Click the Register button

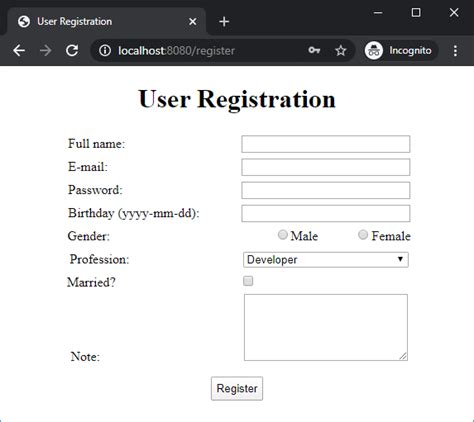coord(237,388)
